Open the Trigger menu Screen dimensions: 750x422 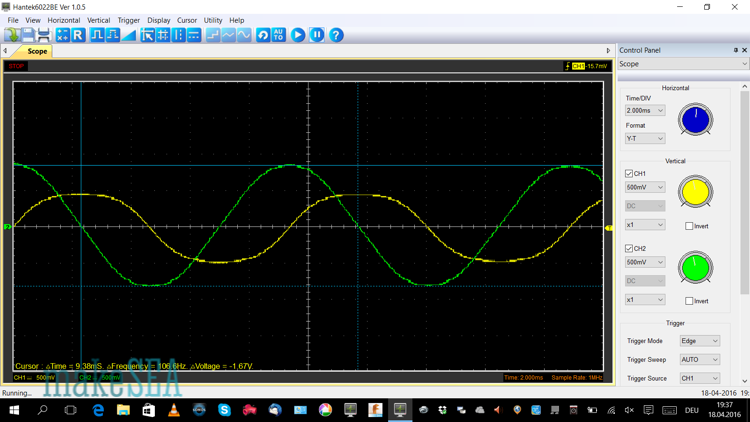pyautogui.click(x=129, y=21)
